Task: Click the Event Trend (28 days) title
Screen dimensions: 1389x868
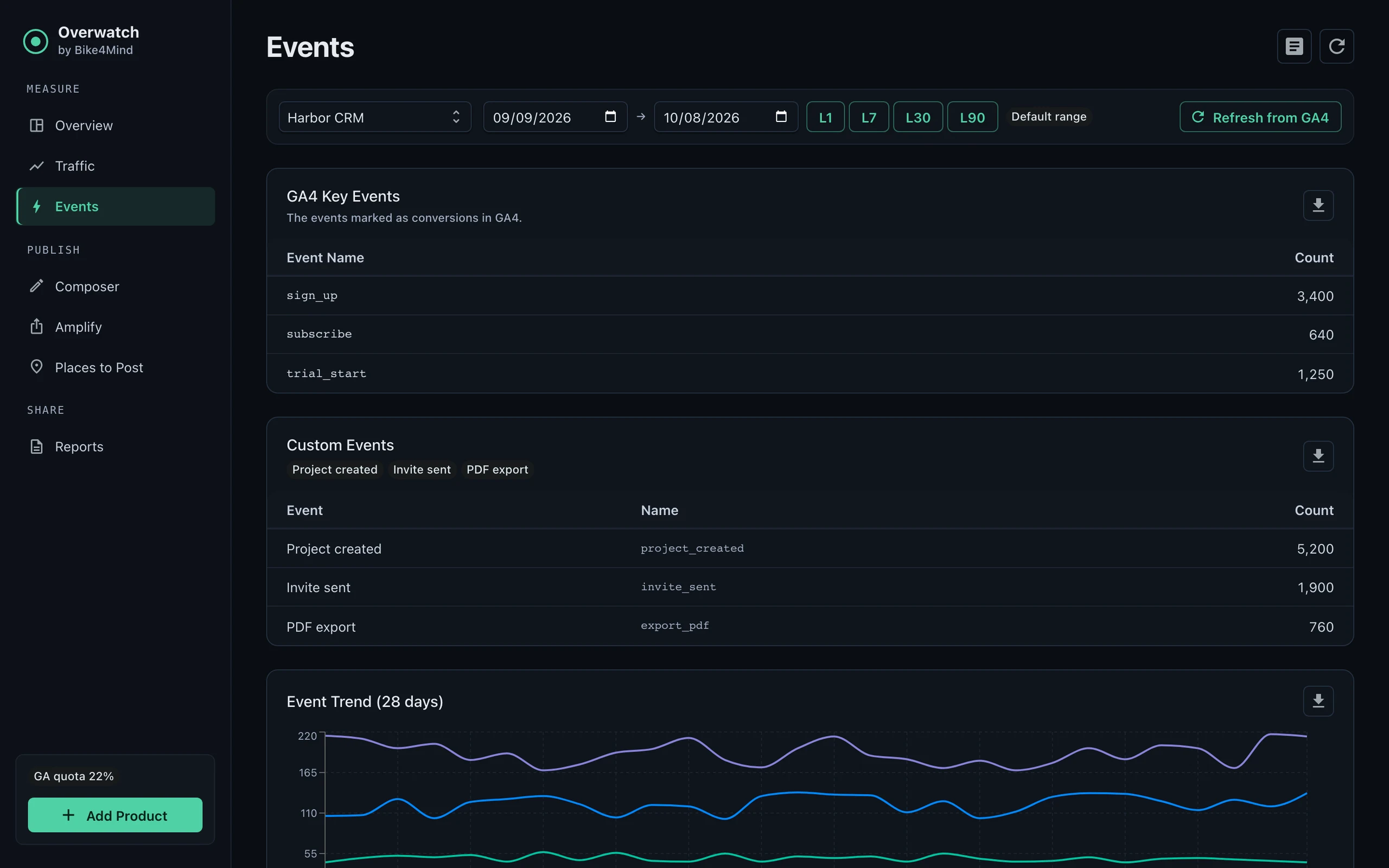Action: [365, 701]
